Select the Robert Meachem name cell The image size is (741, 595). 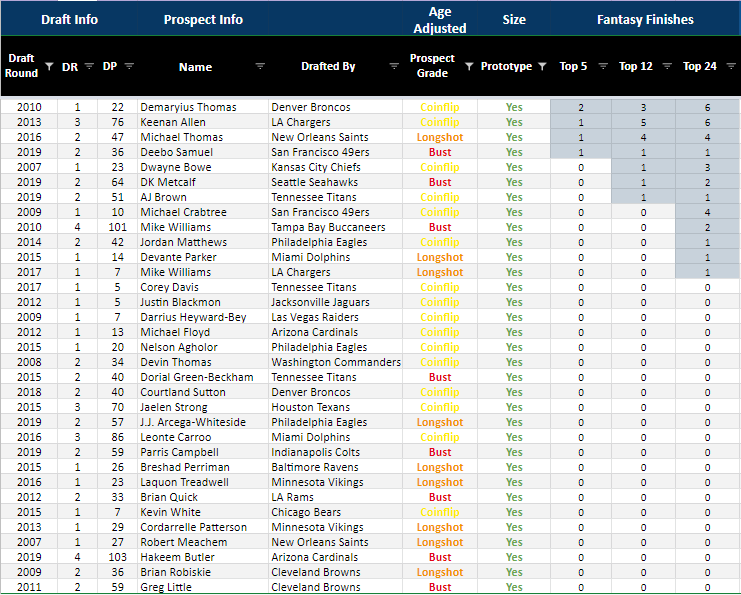pos(203,543)
